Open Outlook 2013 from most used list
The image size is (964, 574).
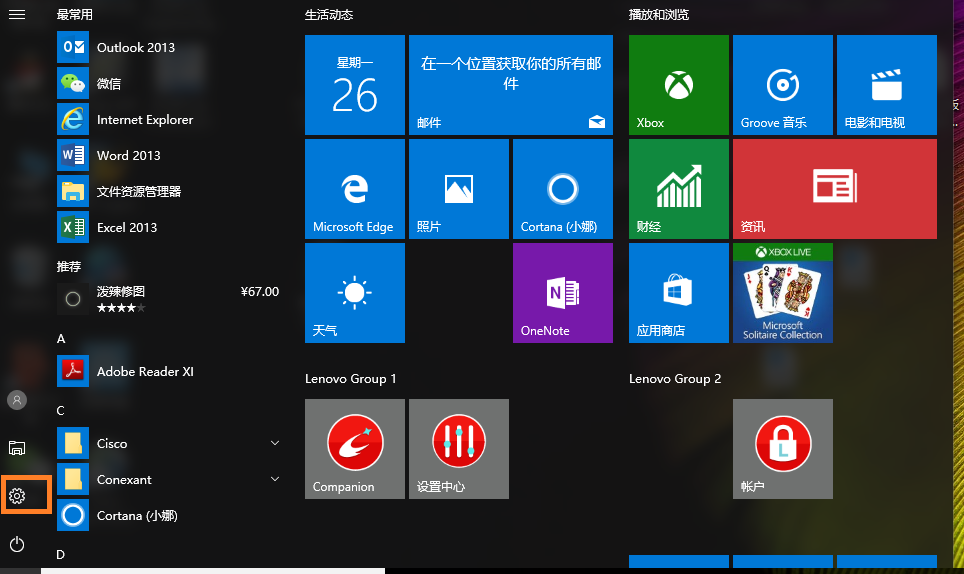pos(135,47)
